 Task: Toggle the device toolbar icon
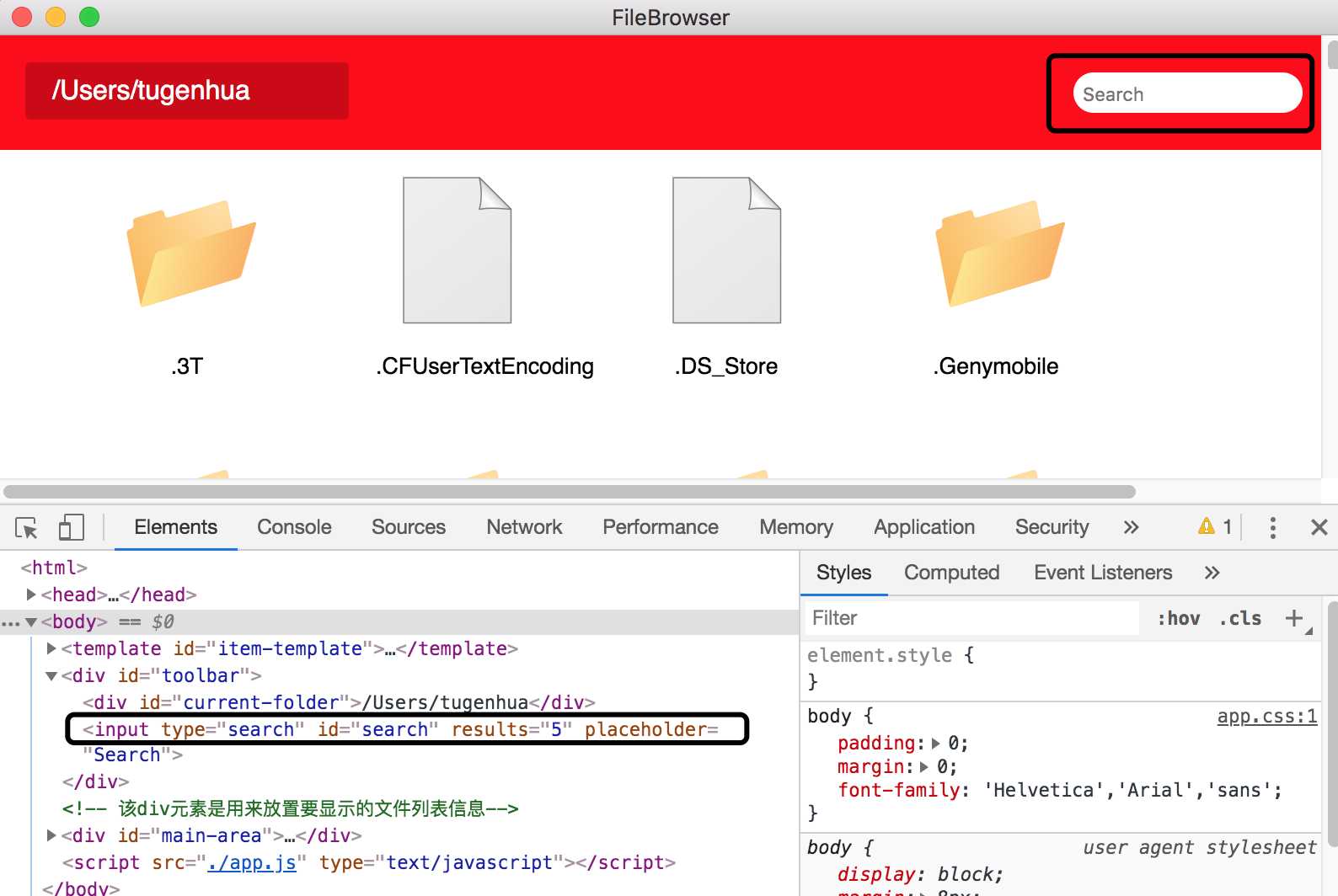71,528
